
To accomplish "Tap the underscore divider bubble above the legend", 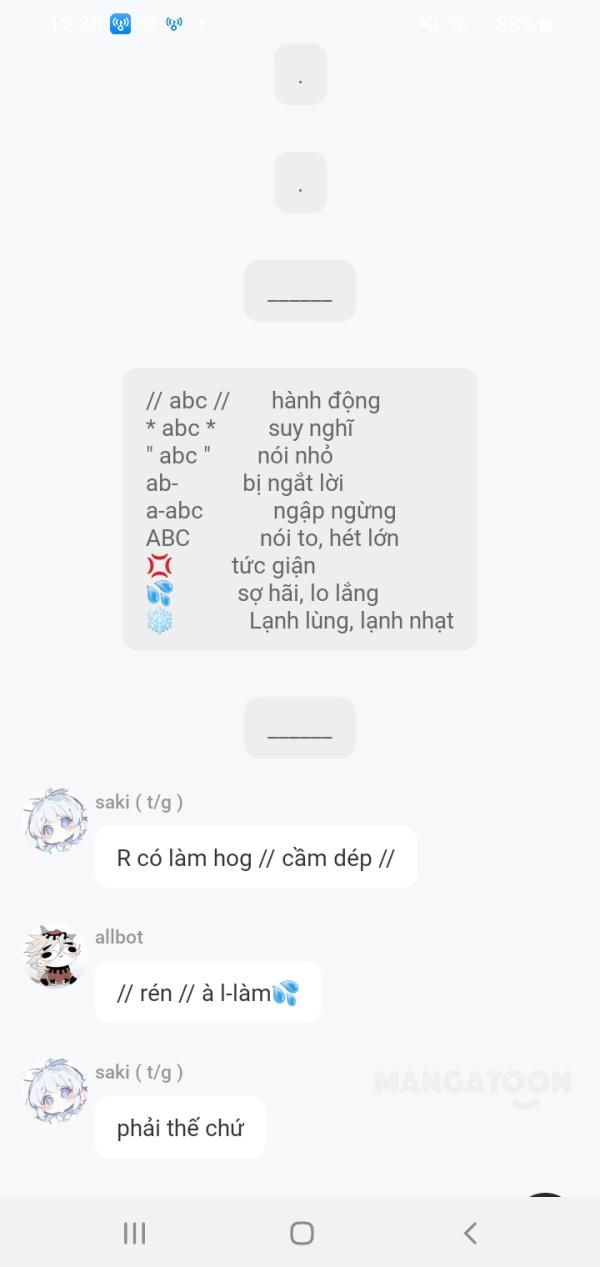I will pyautogui.click(x=300, y=291).
